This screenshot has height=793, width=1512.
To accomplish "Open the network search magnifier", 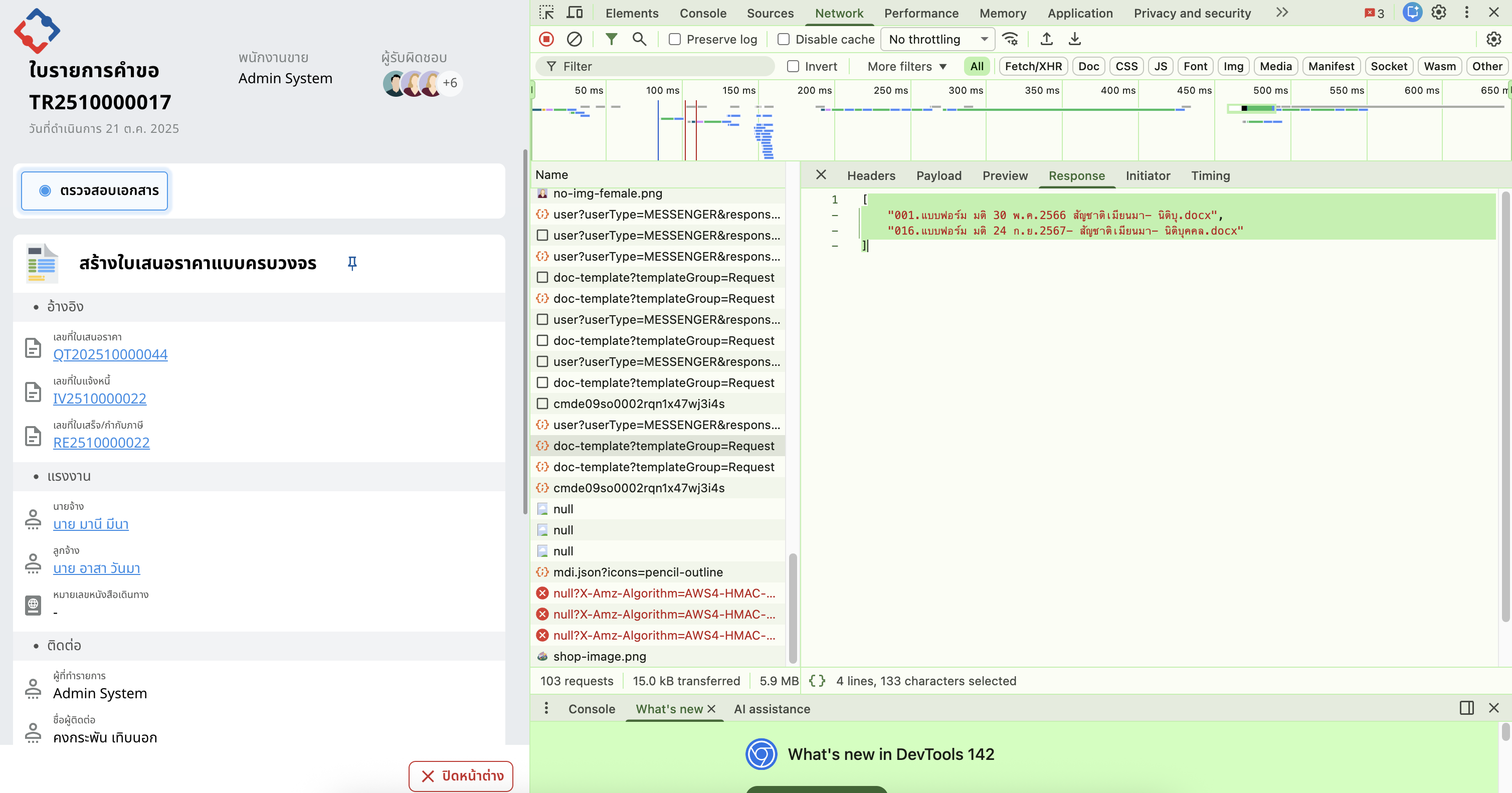I will [639, 39].
